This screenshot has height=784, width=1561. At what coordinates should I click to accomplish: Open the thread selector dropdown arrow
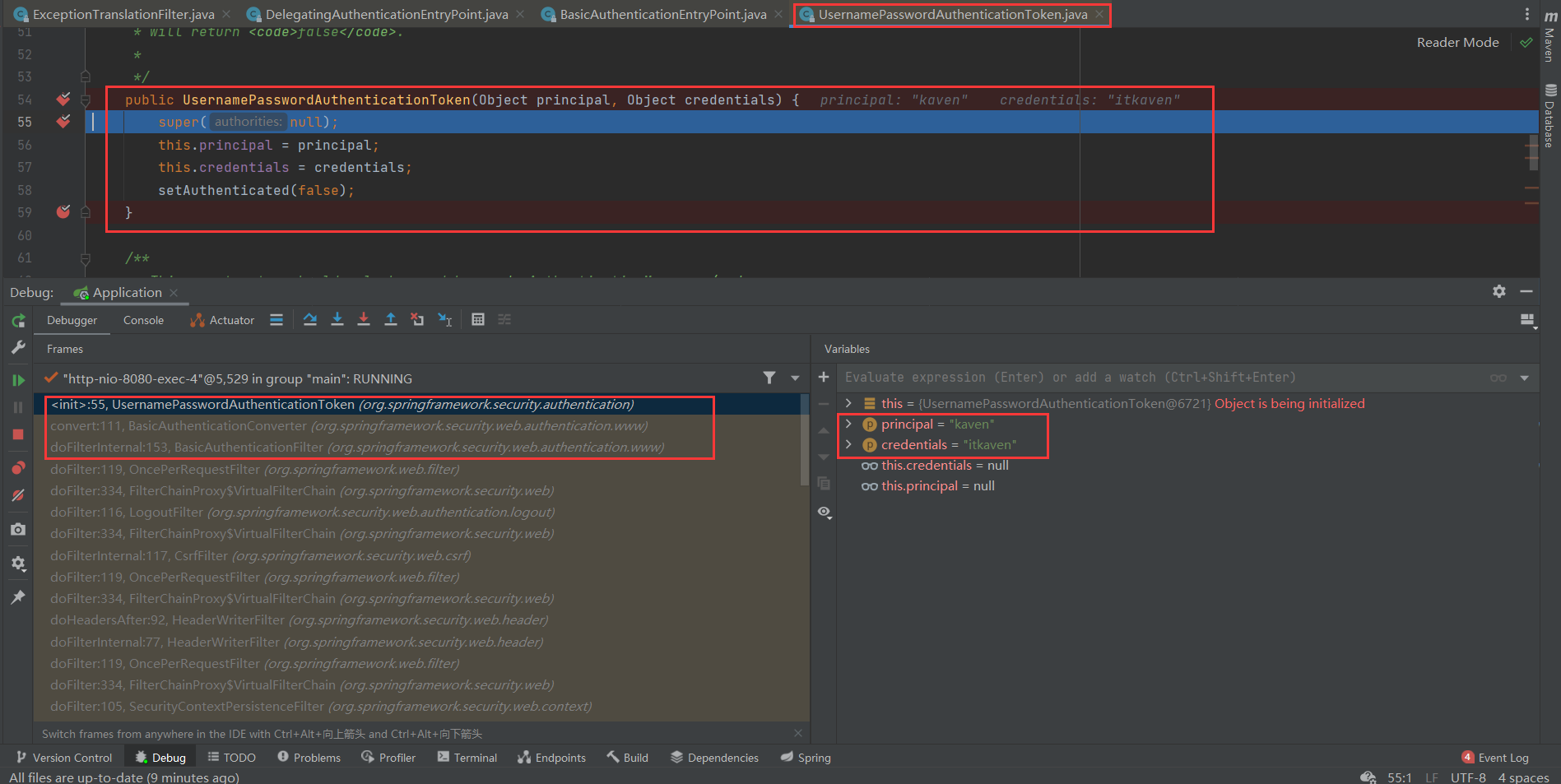tap(795, 378)
